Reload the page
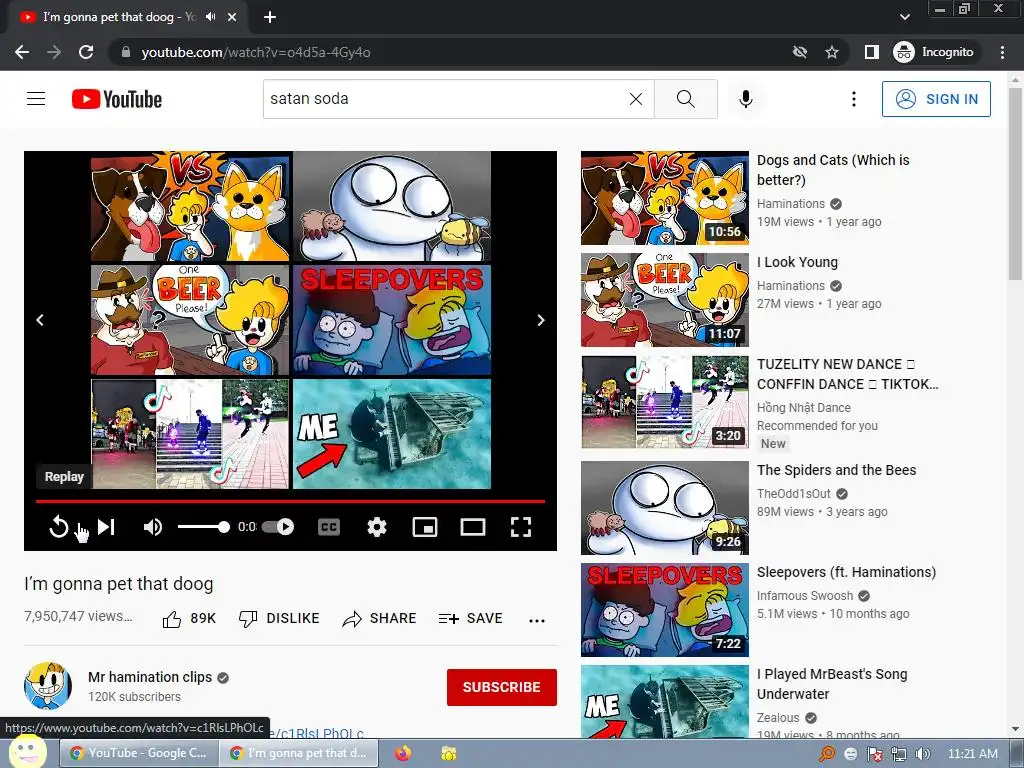The image size is (1024, 768). [x=86, y=52]
